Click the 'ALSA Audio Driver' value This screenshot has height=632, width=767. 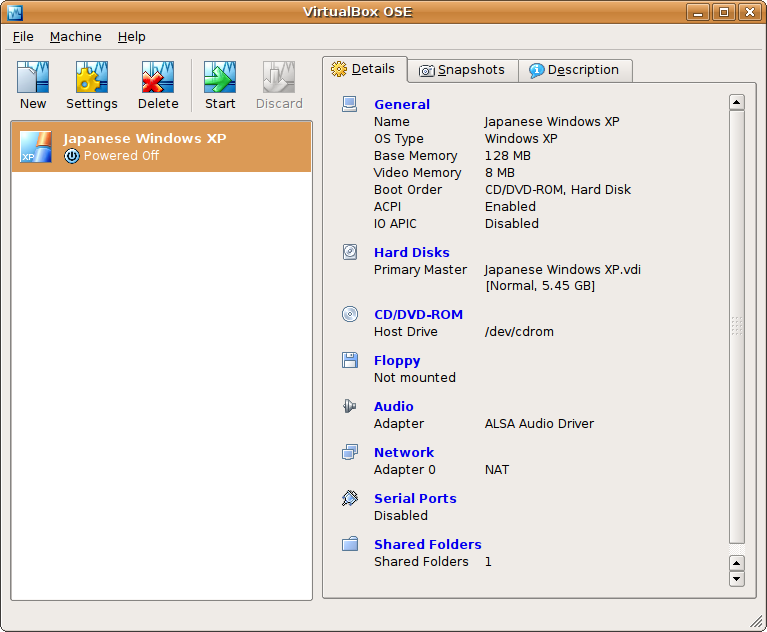pos(539,424)
